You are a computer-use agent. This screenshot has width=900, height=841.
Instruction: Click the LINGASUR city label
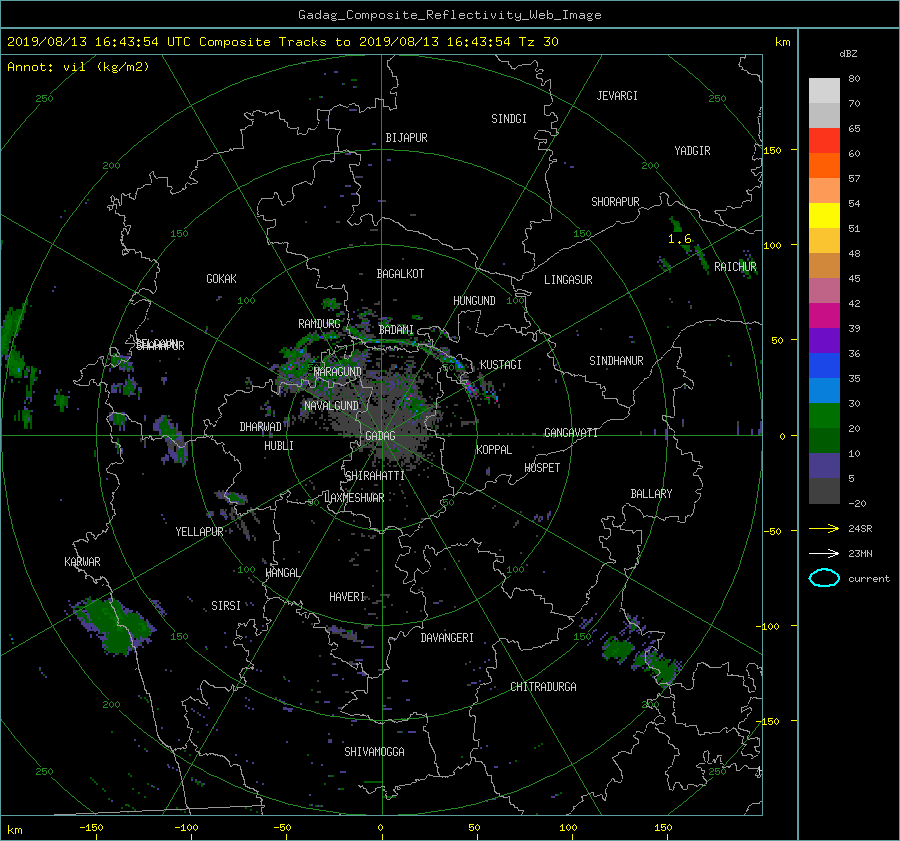click(x=568, y=280)
